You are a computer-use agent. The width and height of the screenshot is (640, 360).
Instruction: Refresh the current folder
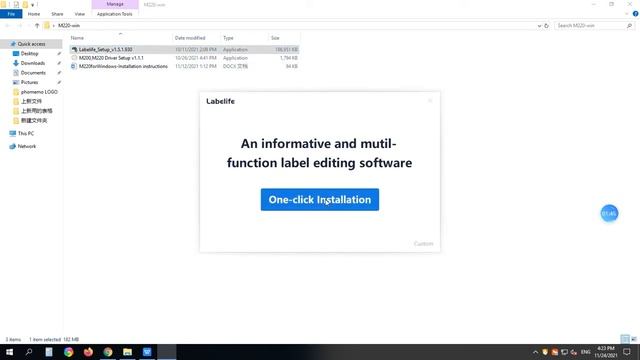(547, 26)
